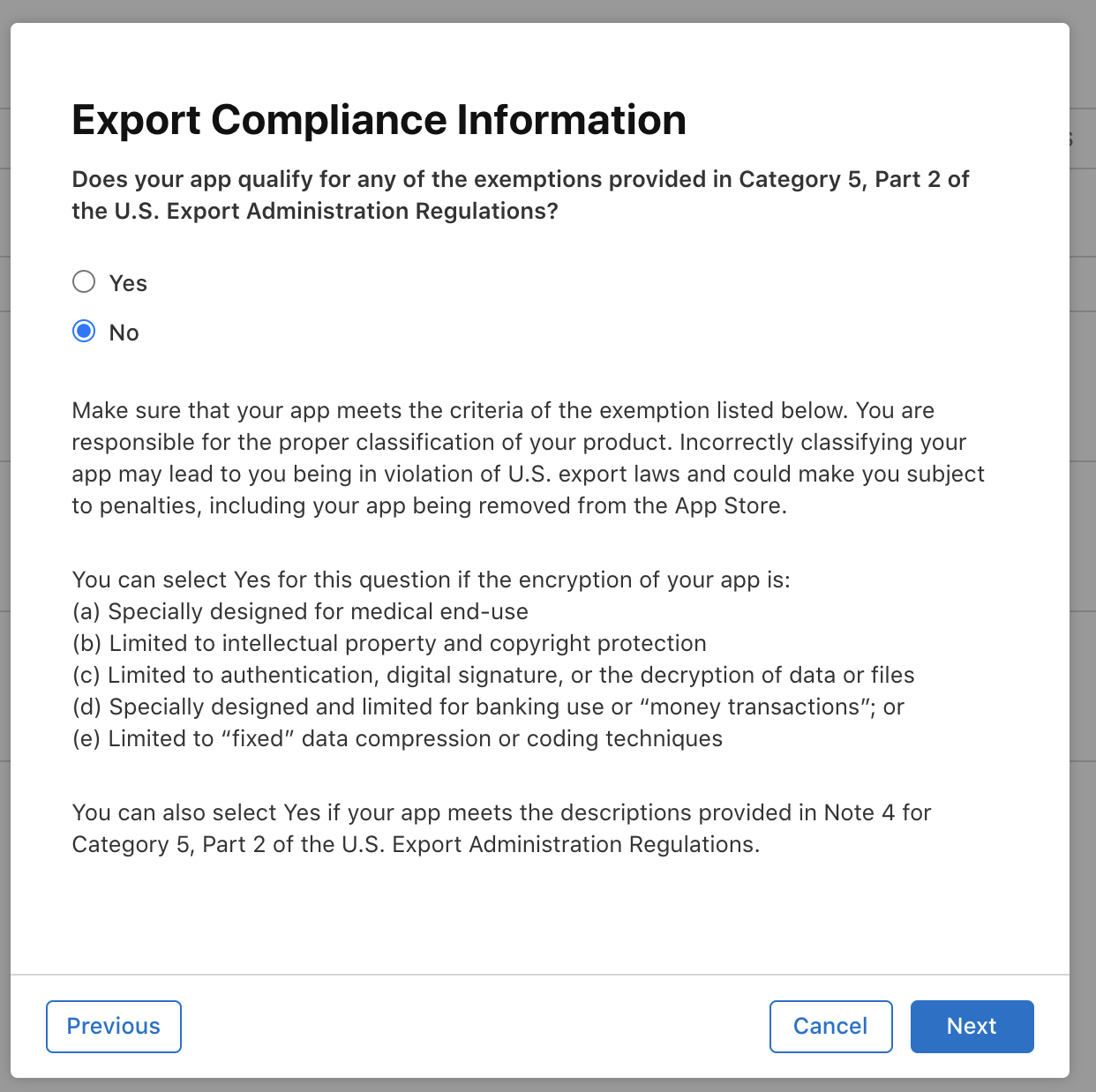Image resolution: width=1096 pixels, height=1092 pixels.
Task: Go back with the Previous button
Action: click(x=114, y=1026)
